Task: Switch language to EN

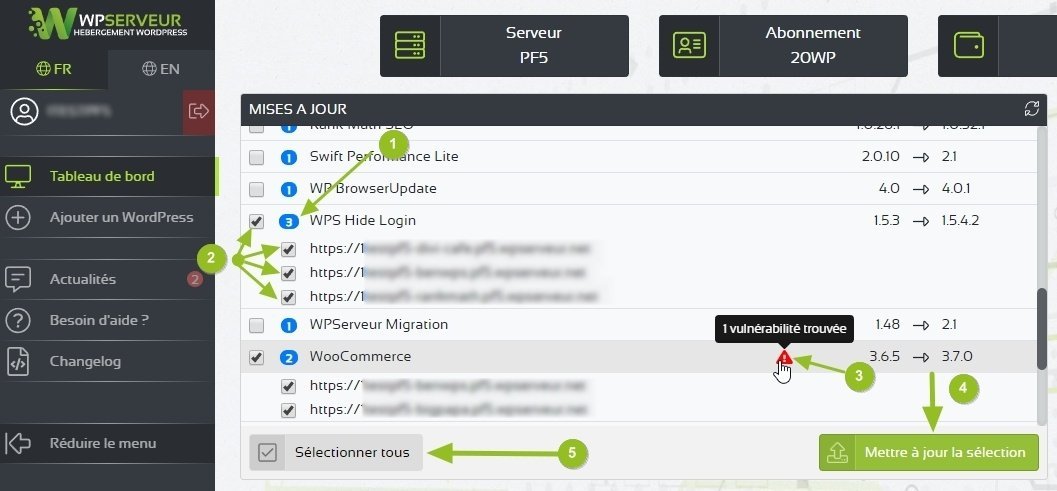Action: [x=161, y=69]
